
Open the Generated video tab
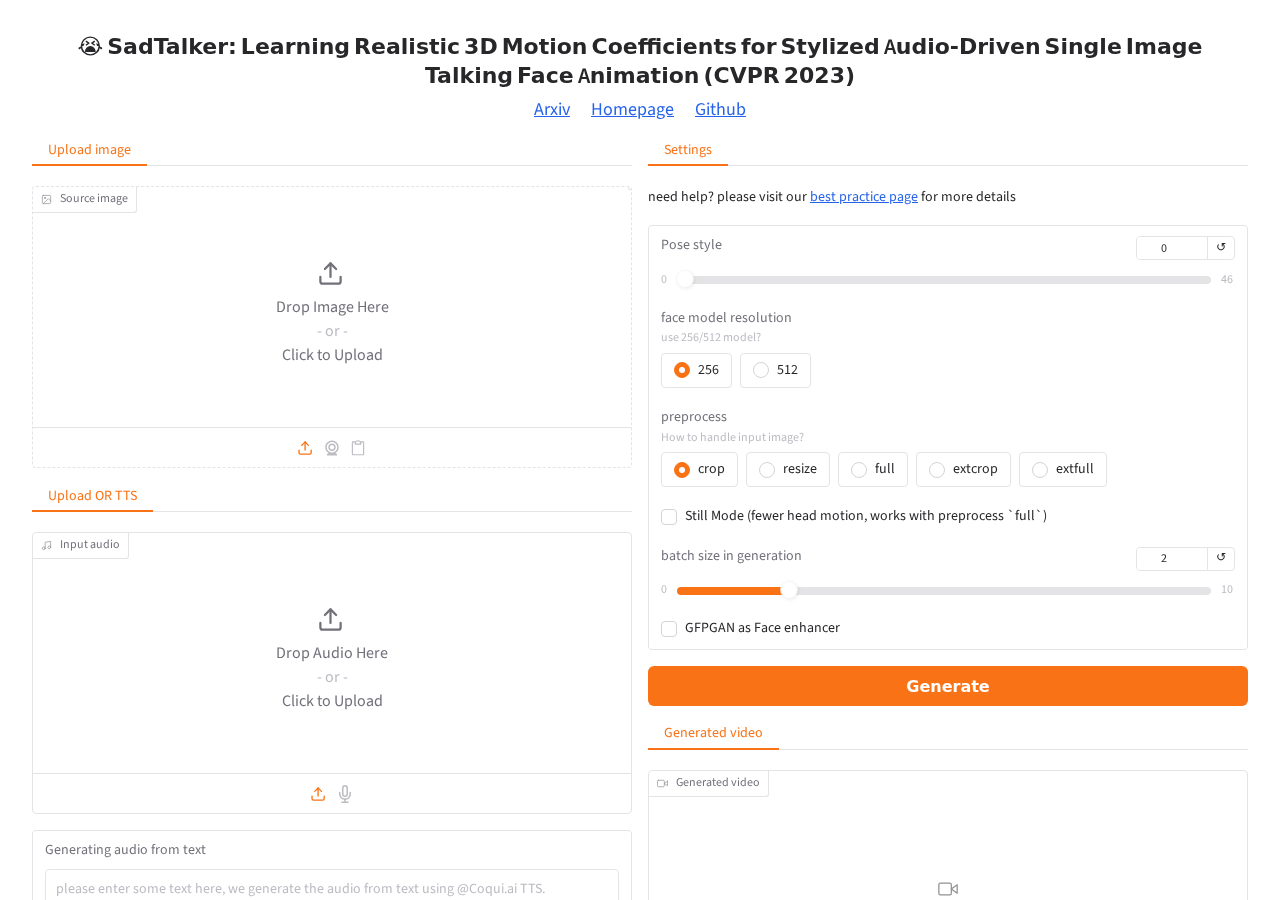[x=713, y=733]
